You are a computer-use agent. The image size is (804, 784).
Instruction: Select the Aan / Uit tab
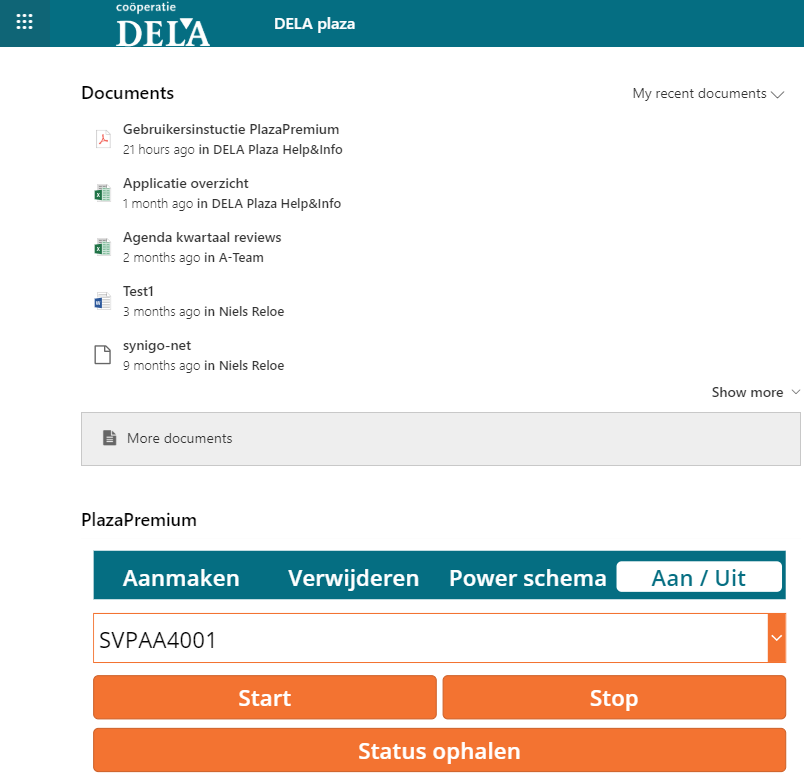tap(699, 577)
